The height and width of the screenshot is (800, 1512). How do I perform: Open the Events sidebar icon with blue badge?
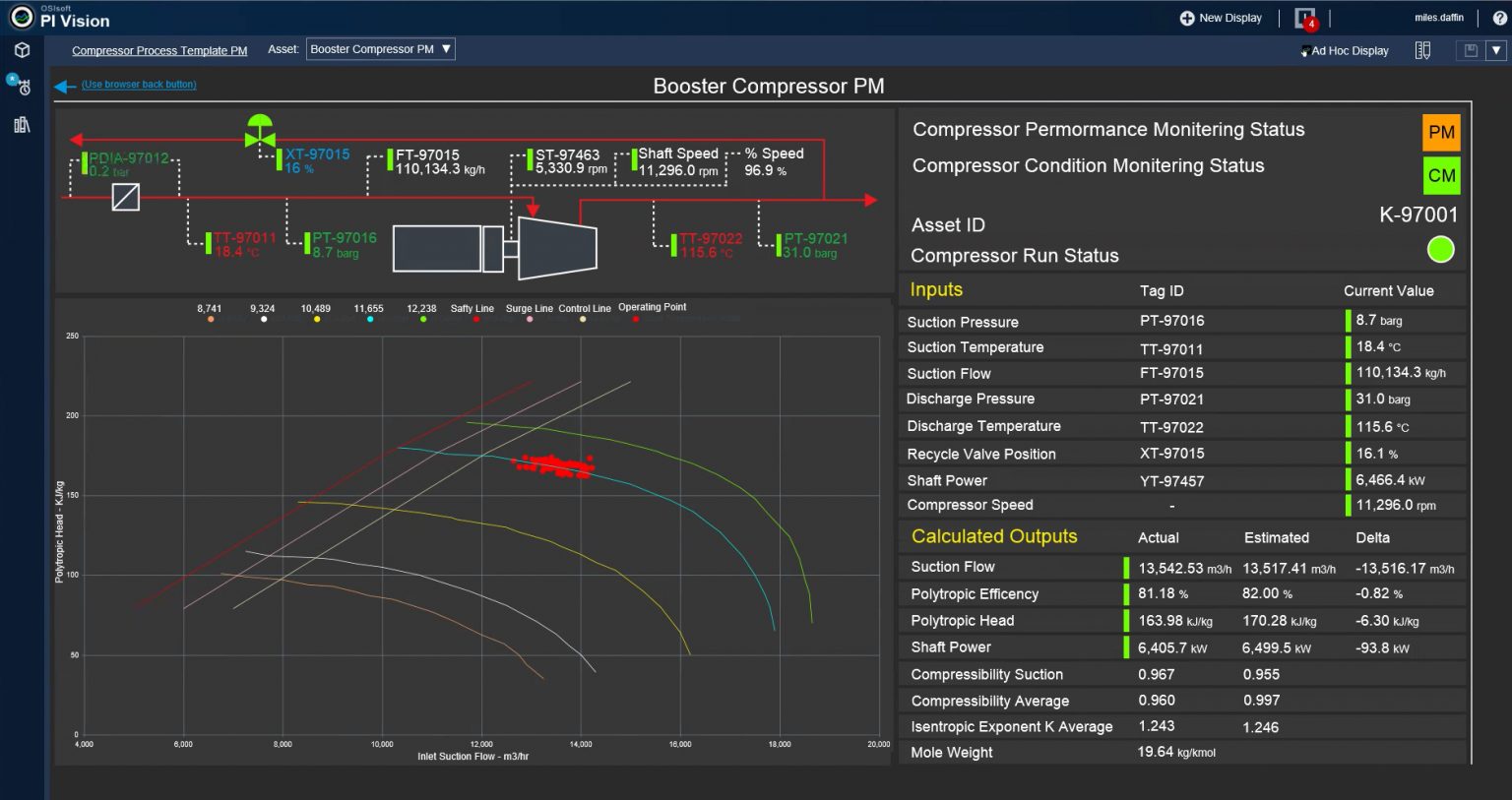[x=22, y=87]
